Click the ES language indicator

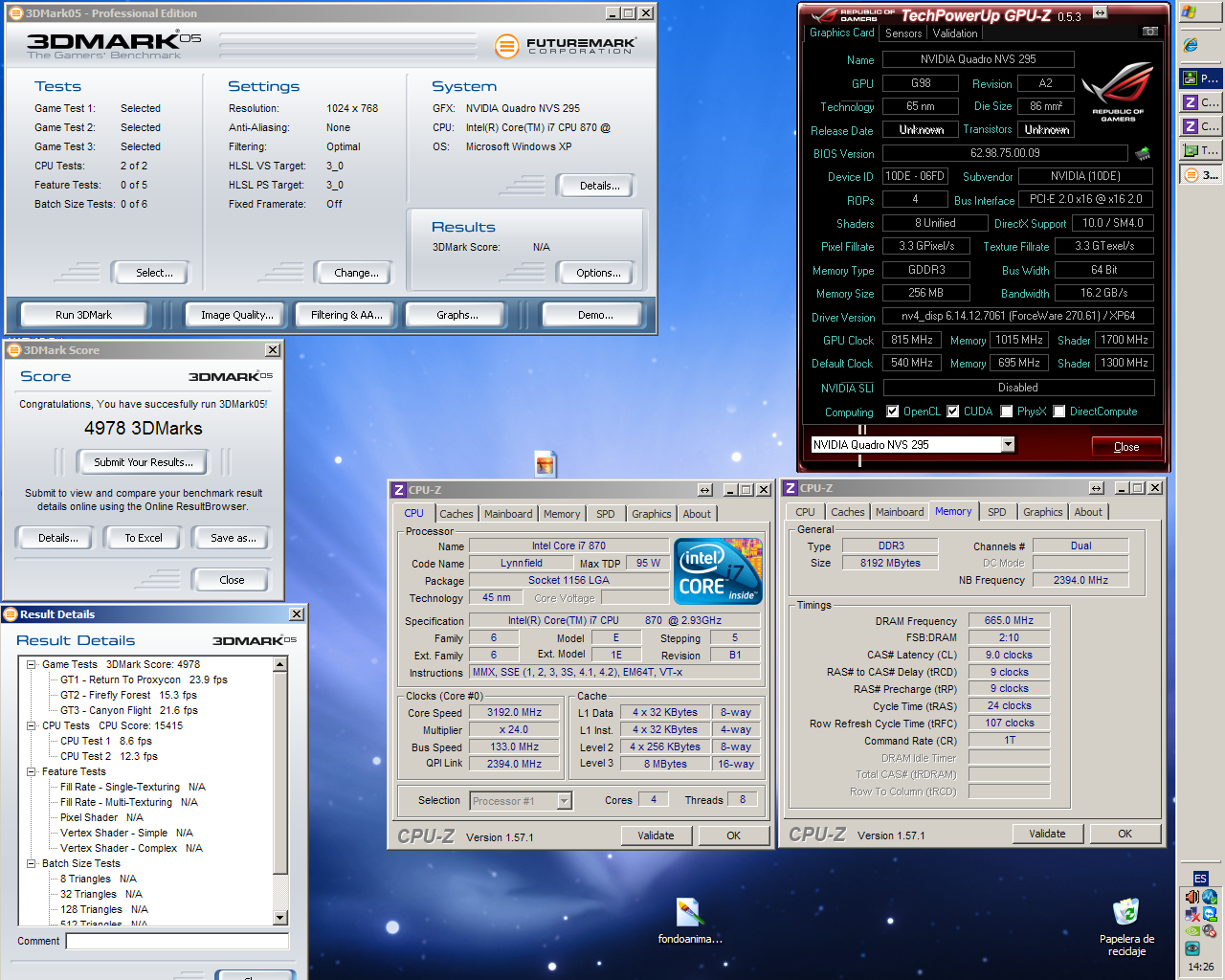(x=1200, y=879)
